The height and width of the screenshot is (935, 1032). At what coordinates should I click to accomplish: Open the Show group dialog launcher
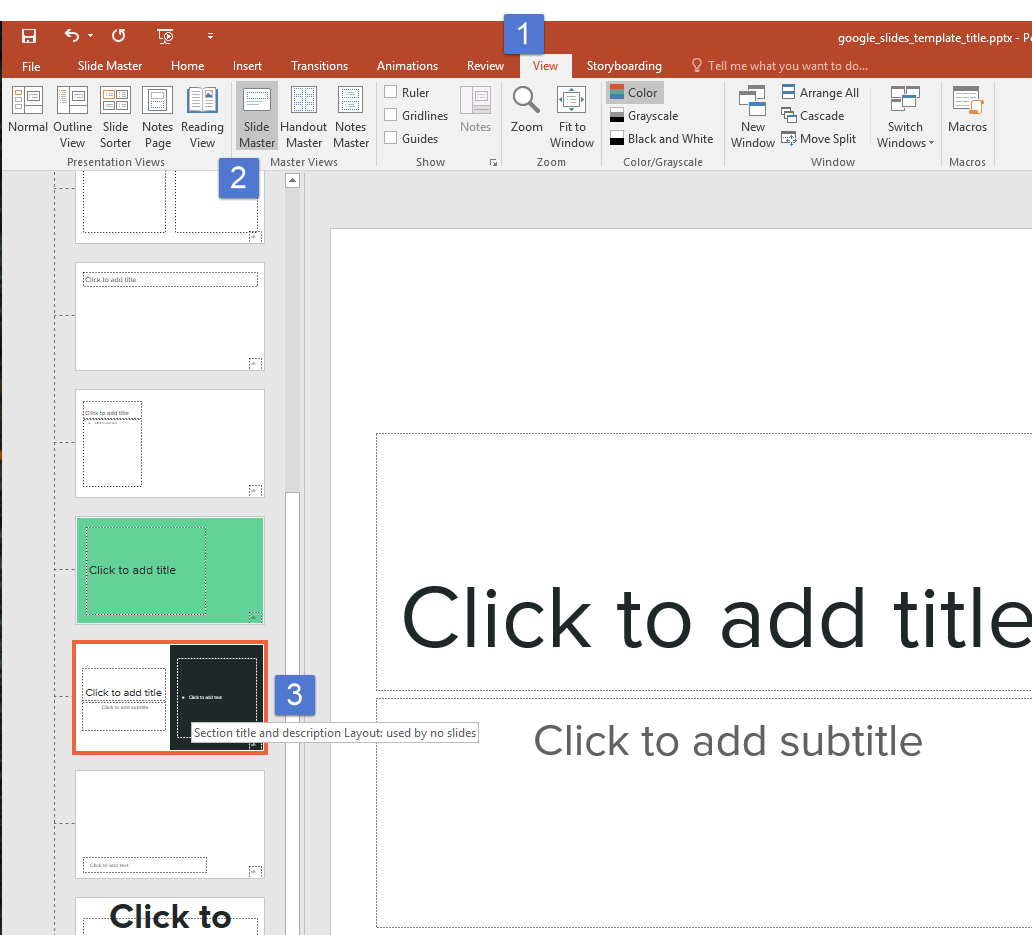(492, 162)
